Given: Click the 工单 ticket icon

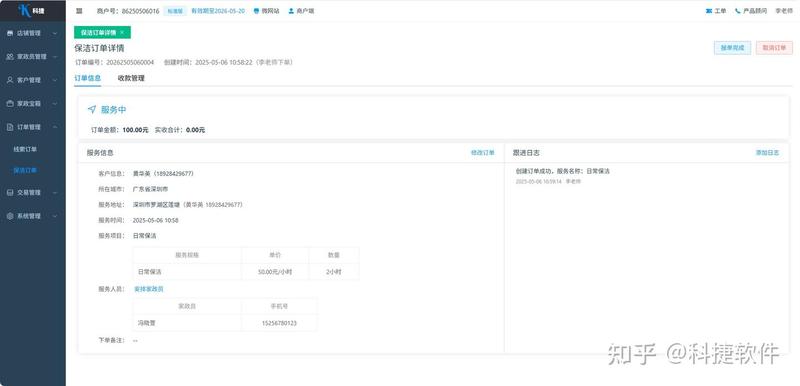Looking at the screenshot, I should tap(709, 11).
